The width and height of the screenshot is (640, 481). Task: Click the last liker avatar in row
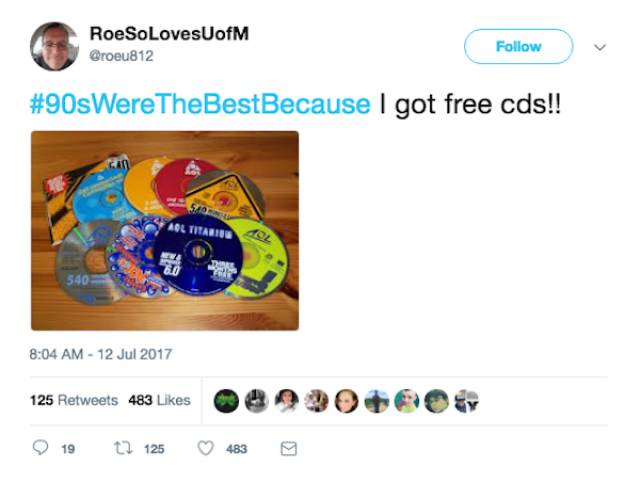tap(467, 401)
